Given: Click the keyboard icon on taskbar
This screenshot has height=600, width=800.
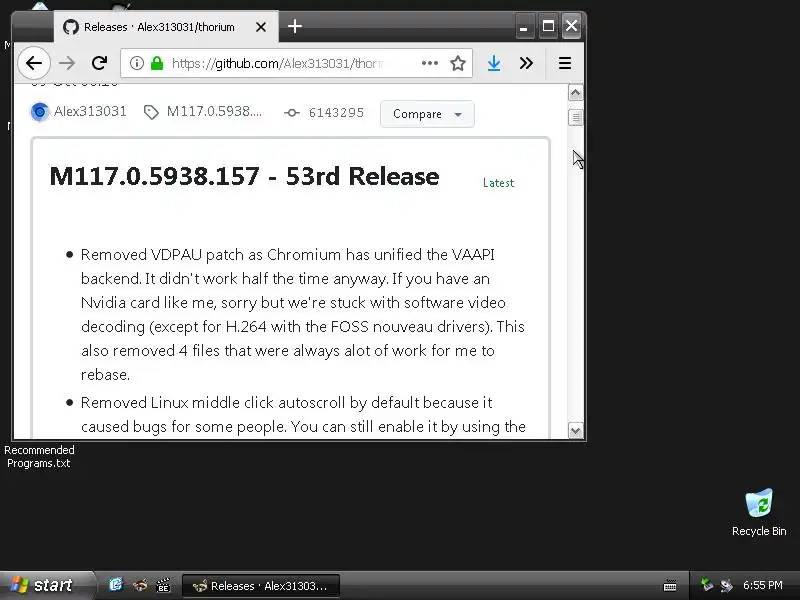Looking at the screenshot, I should [670, 586].
